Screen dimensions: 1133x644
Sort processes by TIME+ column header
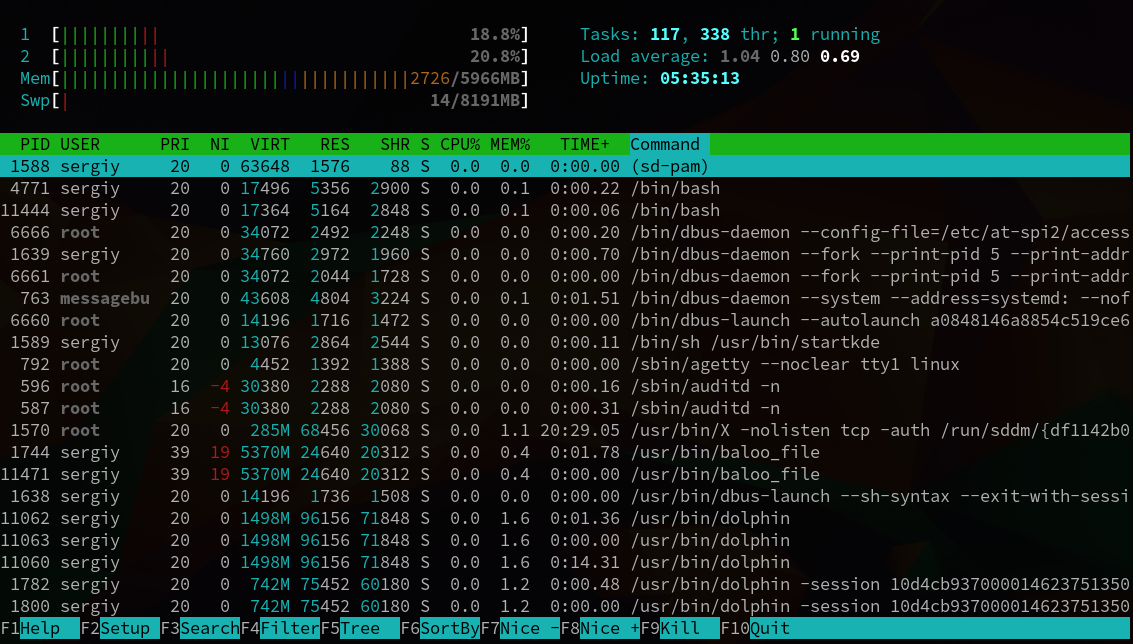click(x=585, y=145)
